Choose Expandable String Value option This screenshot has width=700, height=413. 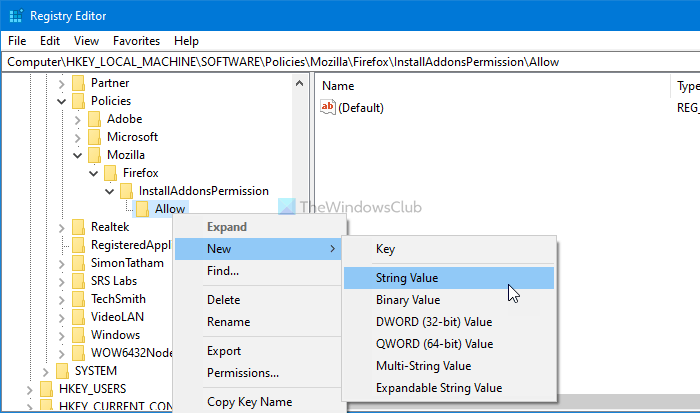(449, 388)
